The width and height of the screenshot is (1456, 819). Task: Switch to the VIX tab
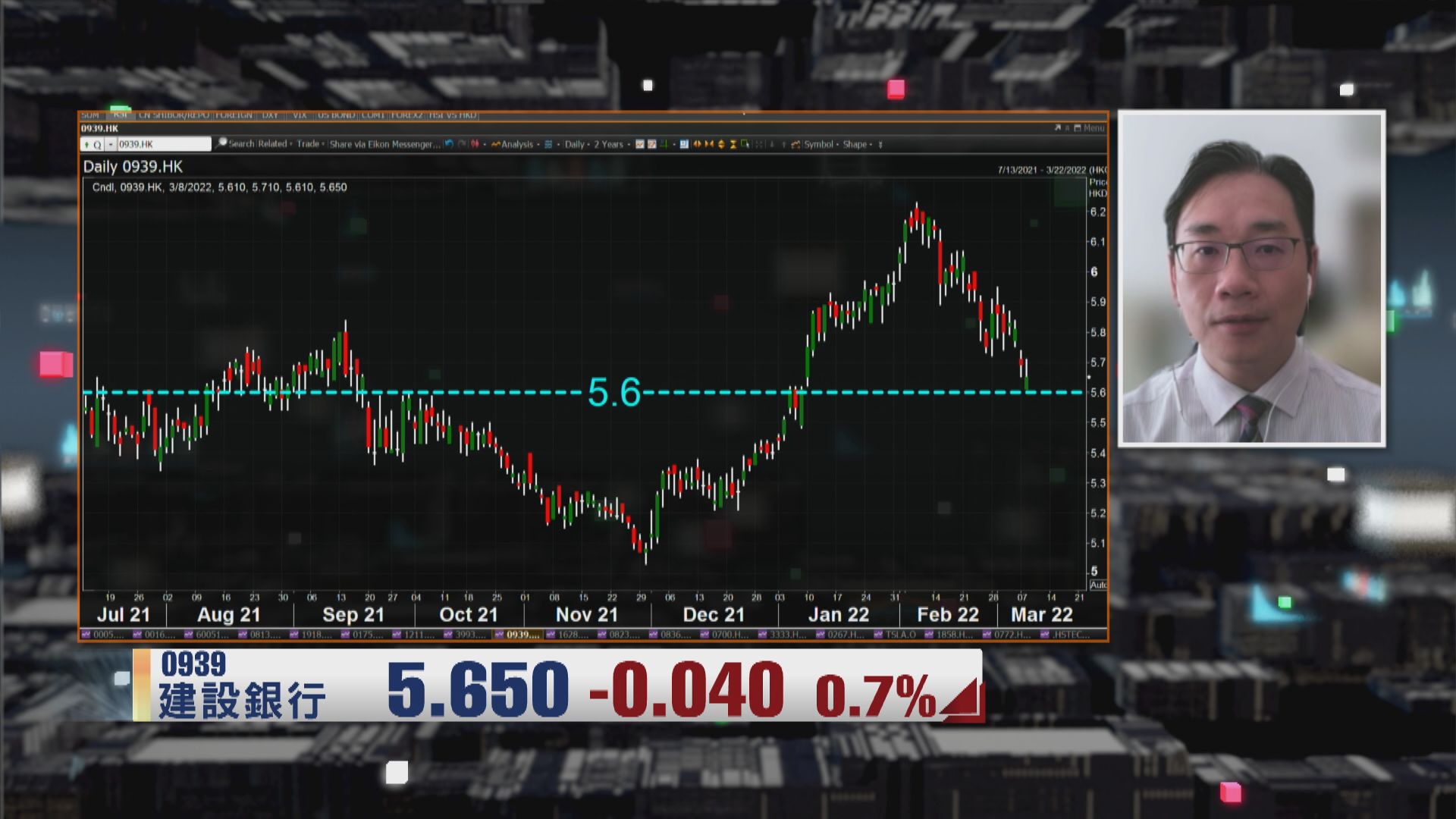[x=299, y=115]
